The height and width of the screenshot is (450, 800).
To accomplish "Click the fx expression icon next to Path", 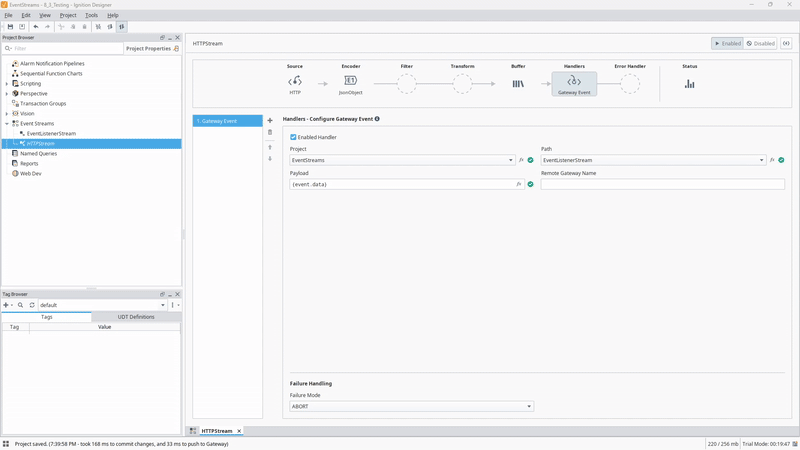I will click(x=772, y=160).
